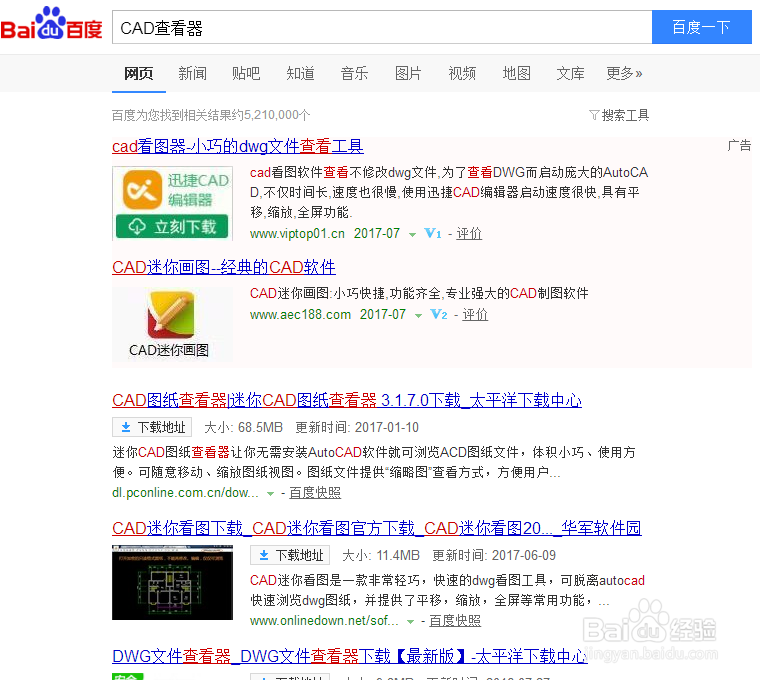Open the 图片 tab
Screen dimensions: 760x680
408,73
